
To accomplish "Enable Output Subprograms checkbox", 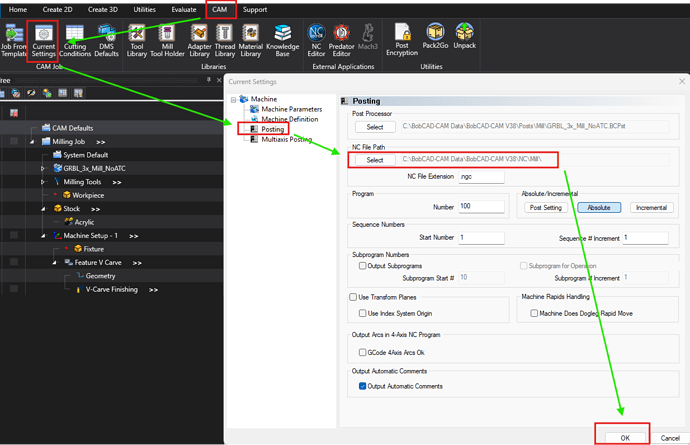I will pyautogui.click(x=363, y=266).
